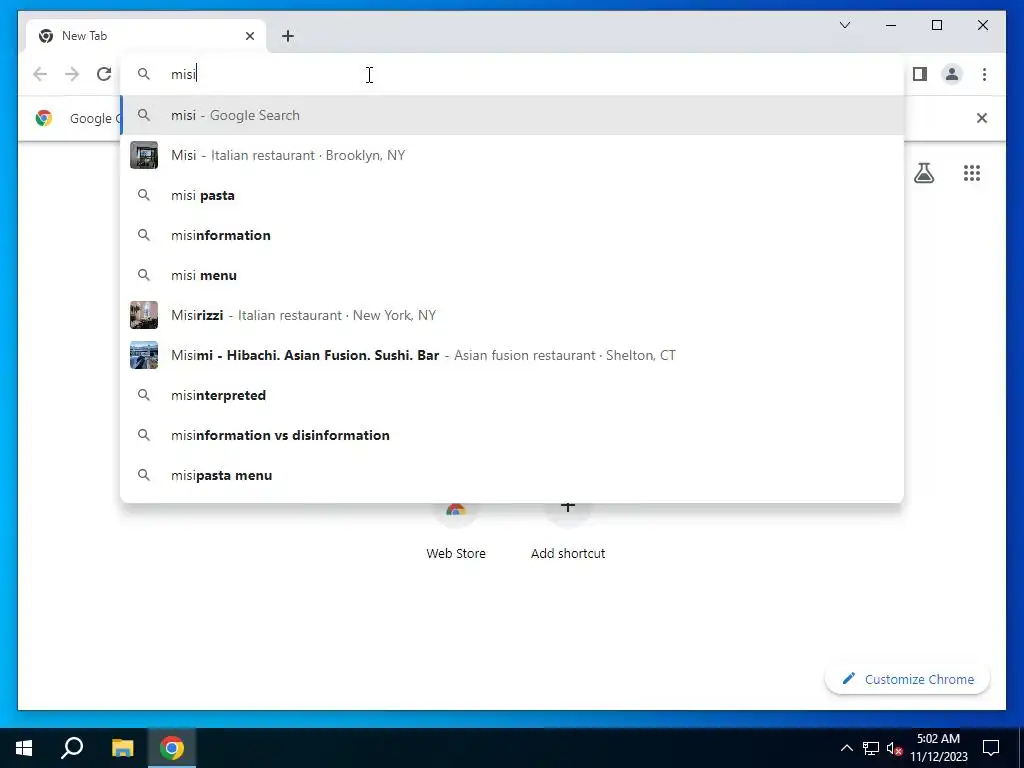
Task: Select 'misi - Google Search' suggestion
Action: (513, 116)
